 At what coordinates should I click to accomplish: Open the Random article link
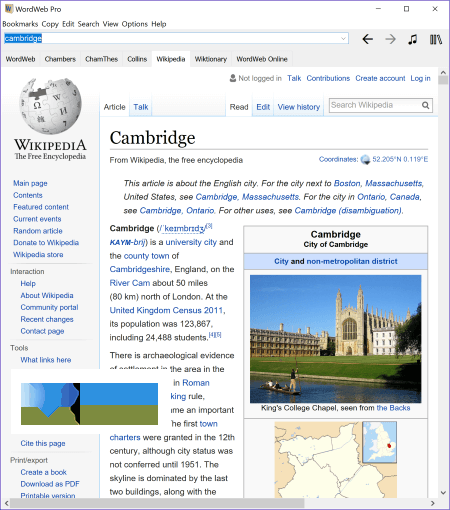click(x=38, y=231)
